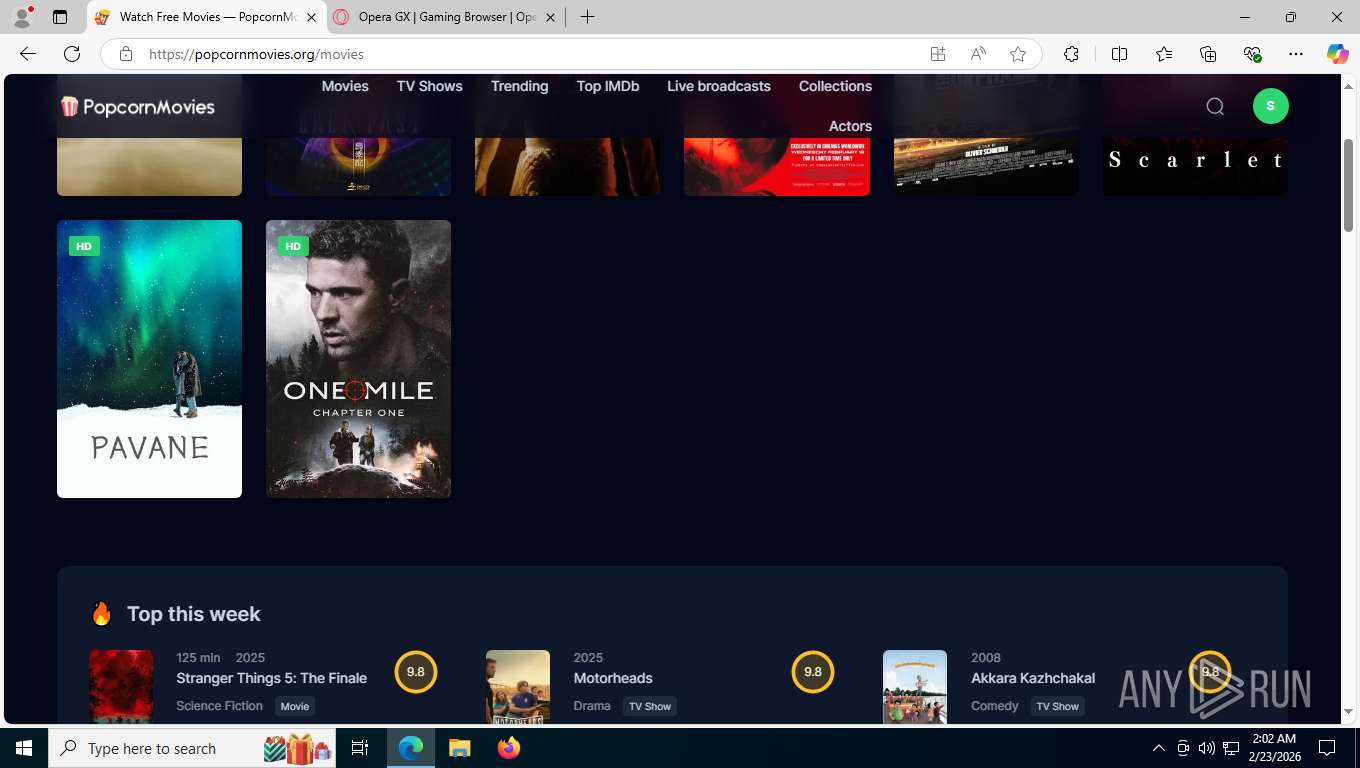Go to PopcornMovies home logo
Image resolution: width=1360 pixels, height=768 pixels.
coord(137,106)
